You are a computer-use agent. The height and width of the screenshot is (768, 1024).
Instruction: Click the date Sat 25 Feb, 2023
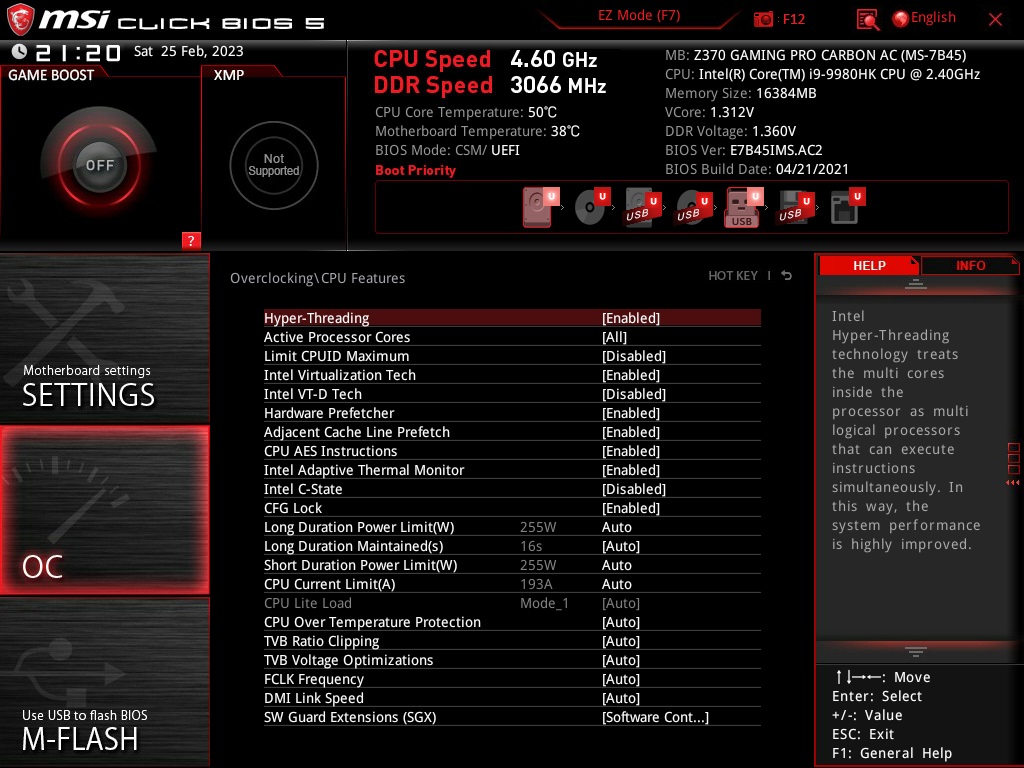(x=189, y=51)
